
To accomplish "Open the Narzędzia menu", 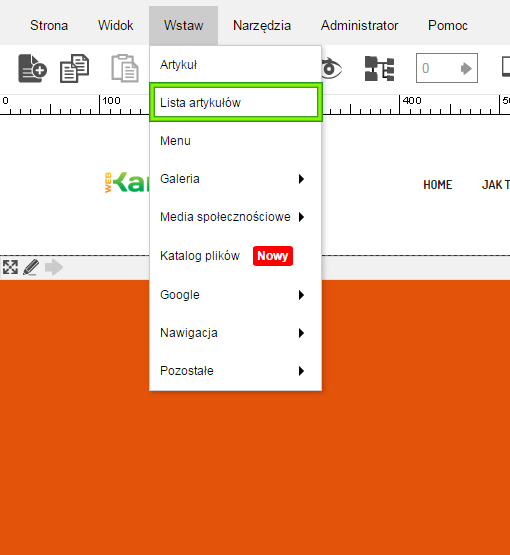I will tap(262, 25).
